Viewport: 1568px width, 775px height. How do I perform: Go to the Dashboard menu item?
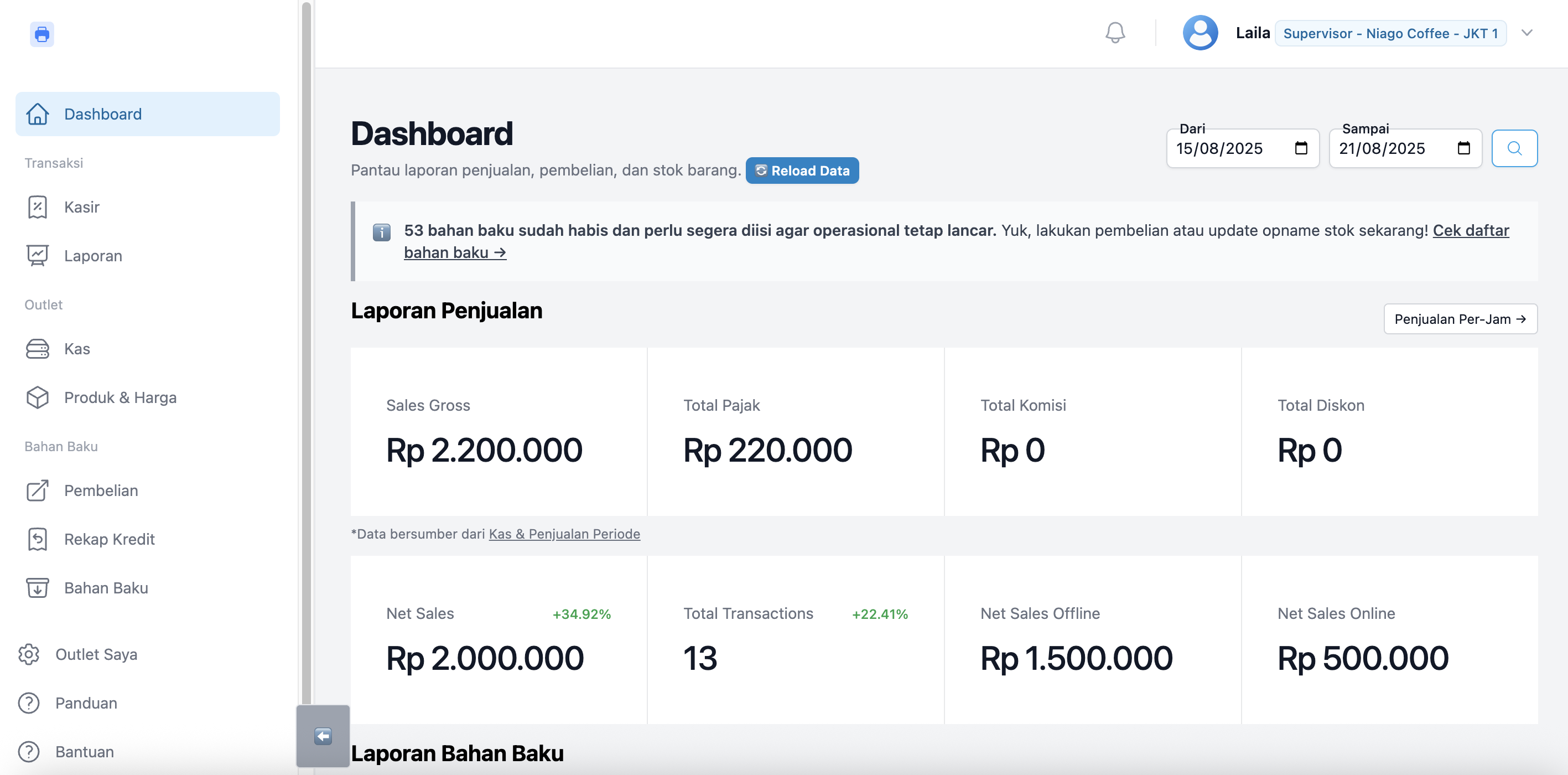point(102,113)
